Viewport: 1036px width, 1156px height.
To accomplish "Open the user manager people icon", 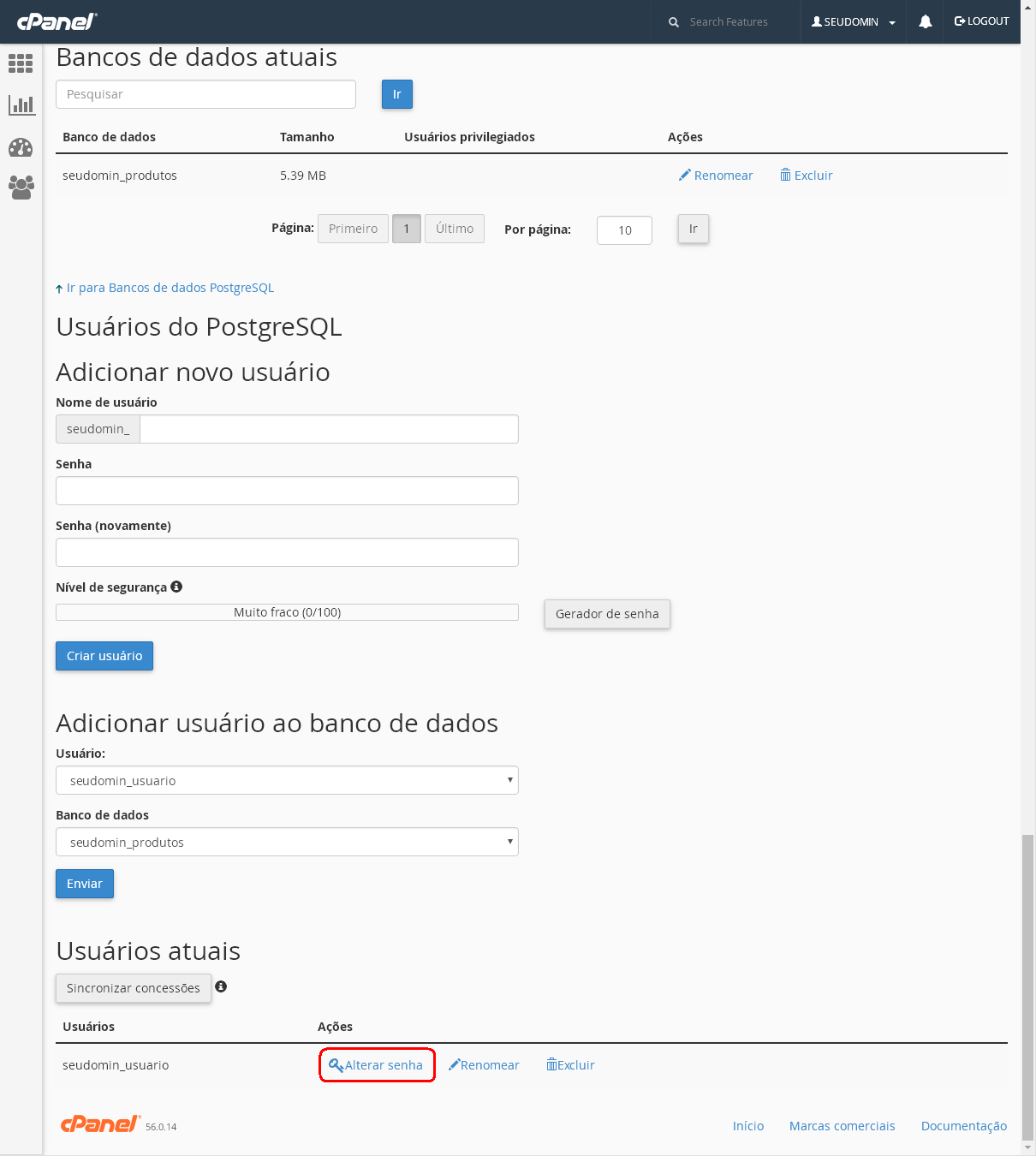I will [21, 188].
